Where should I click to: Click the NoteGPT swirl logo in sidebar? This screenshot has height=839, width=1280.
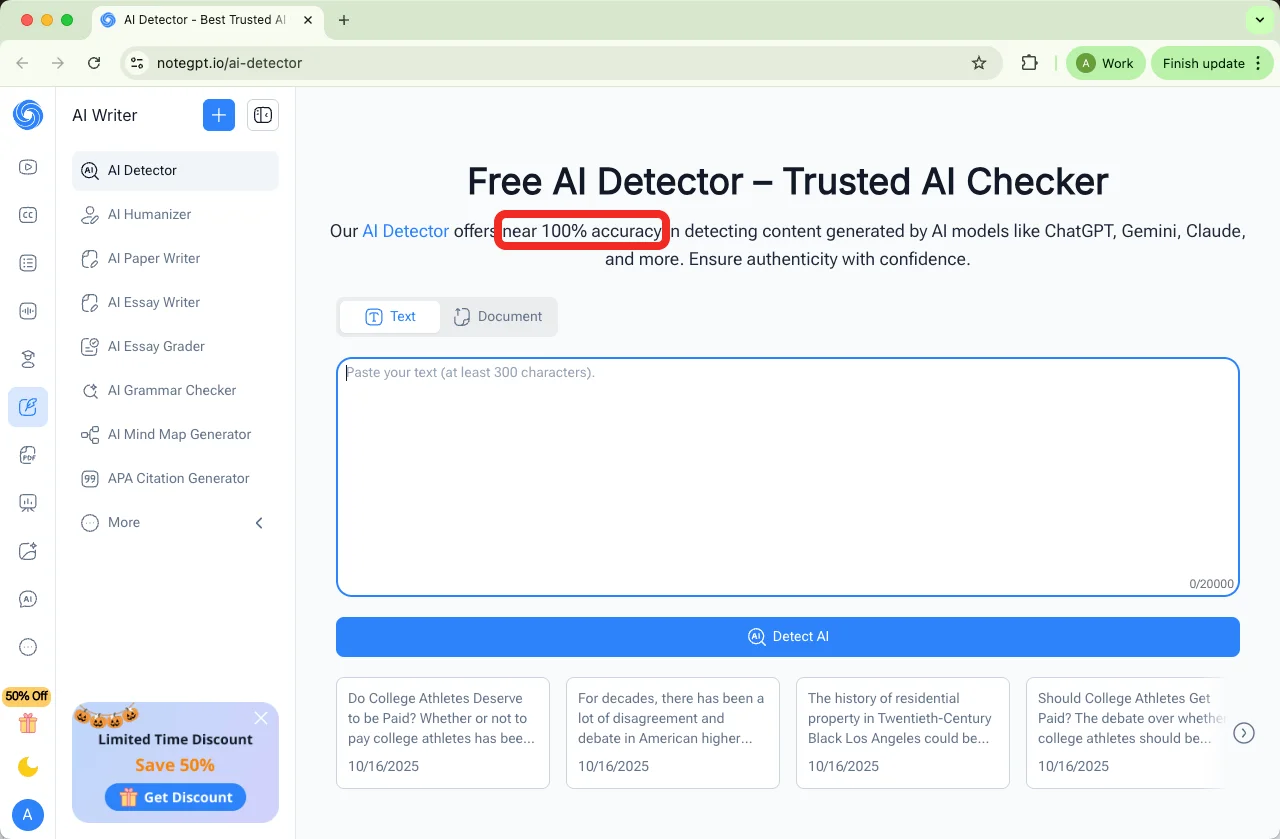pos(28,115)
